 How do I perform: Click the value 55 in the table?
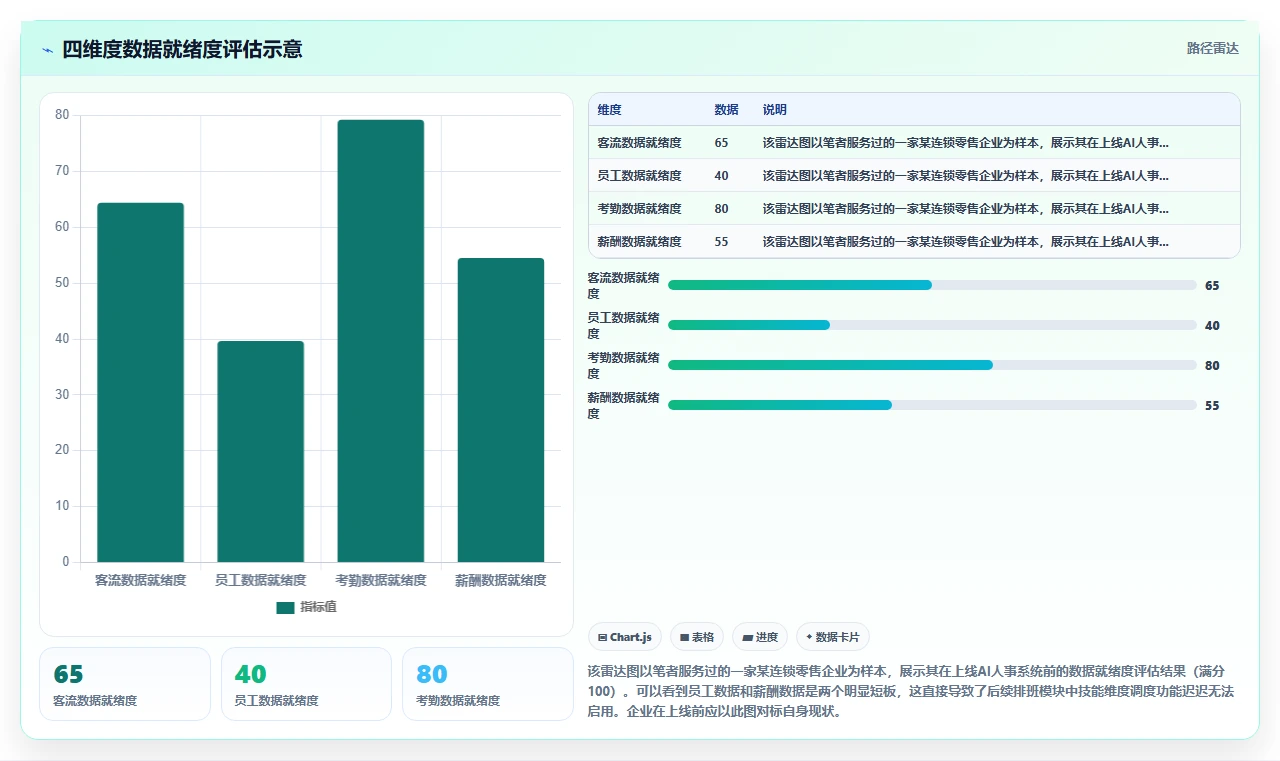coord(721,242)
